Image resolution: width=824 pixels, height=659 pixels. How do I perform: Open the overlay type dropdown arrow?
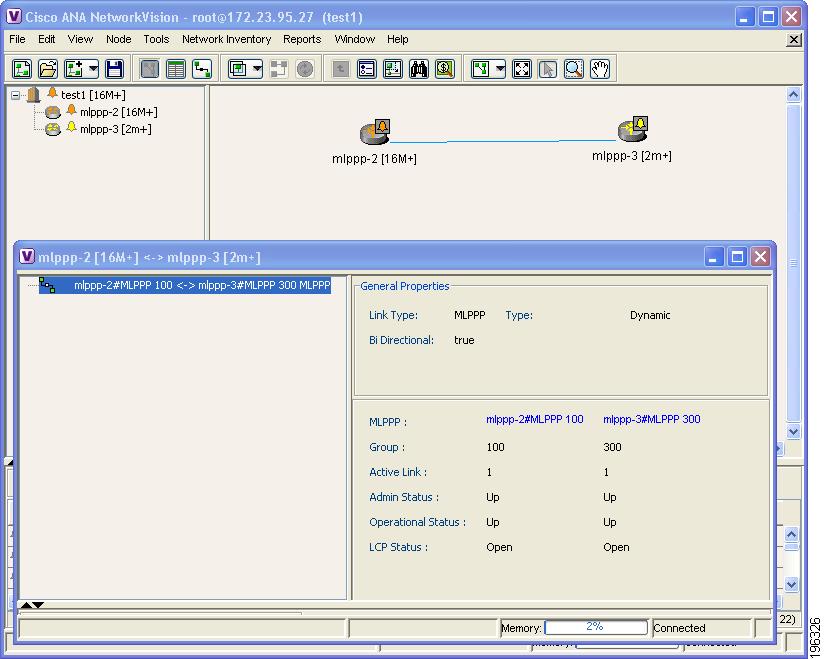pos(257,69)
